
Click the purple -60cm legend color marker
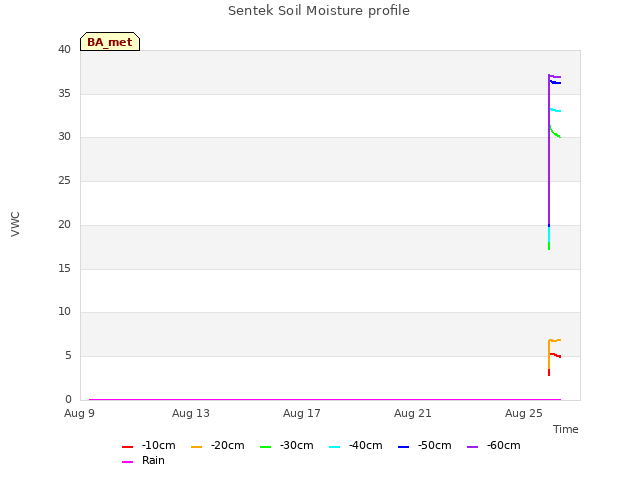[472, 447]
